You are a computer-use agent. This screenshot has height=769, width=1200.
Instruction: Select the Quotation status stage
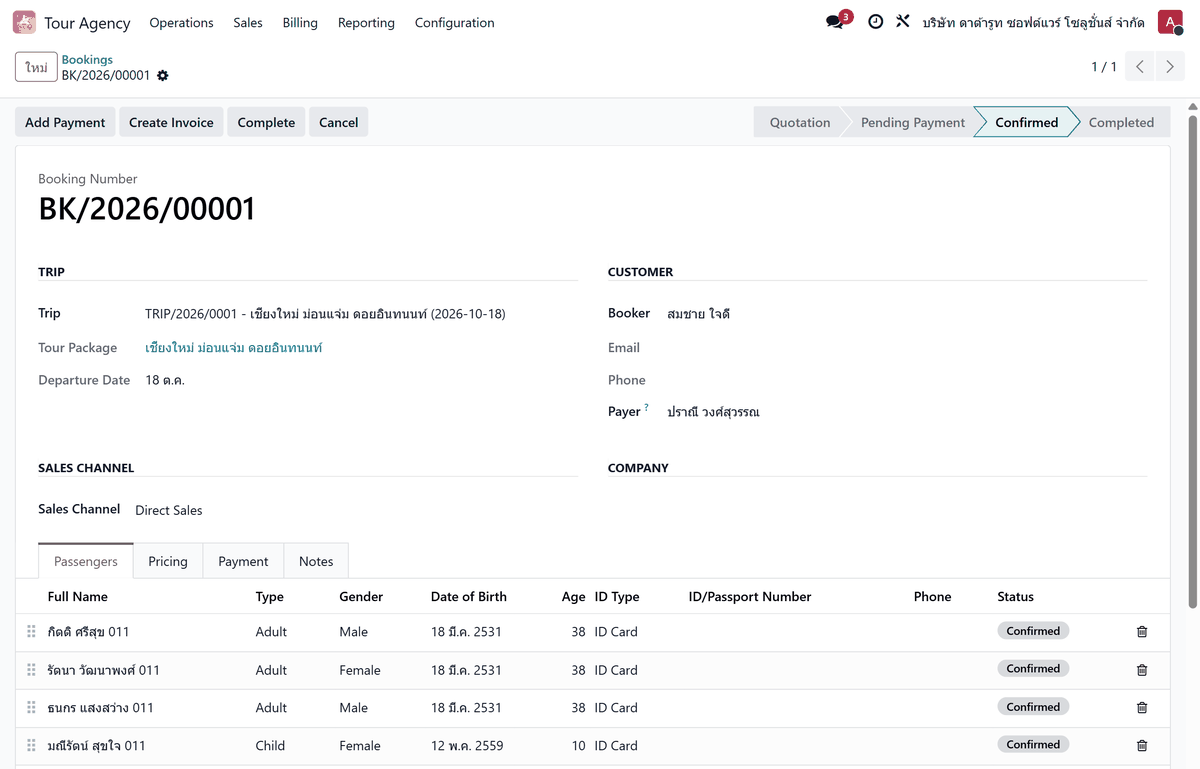[x=799, y=122]
